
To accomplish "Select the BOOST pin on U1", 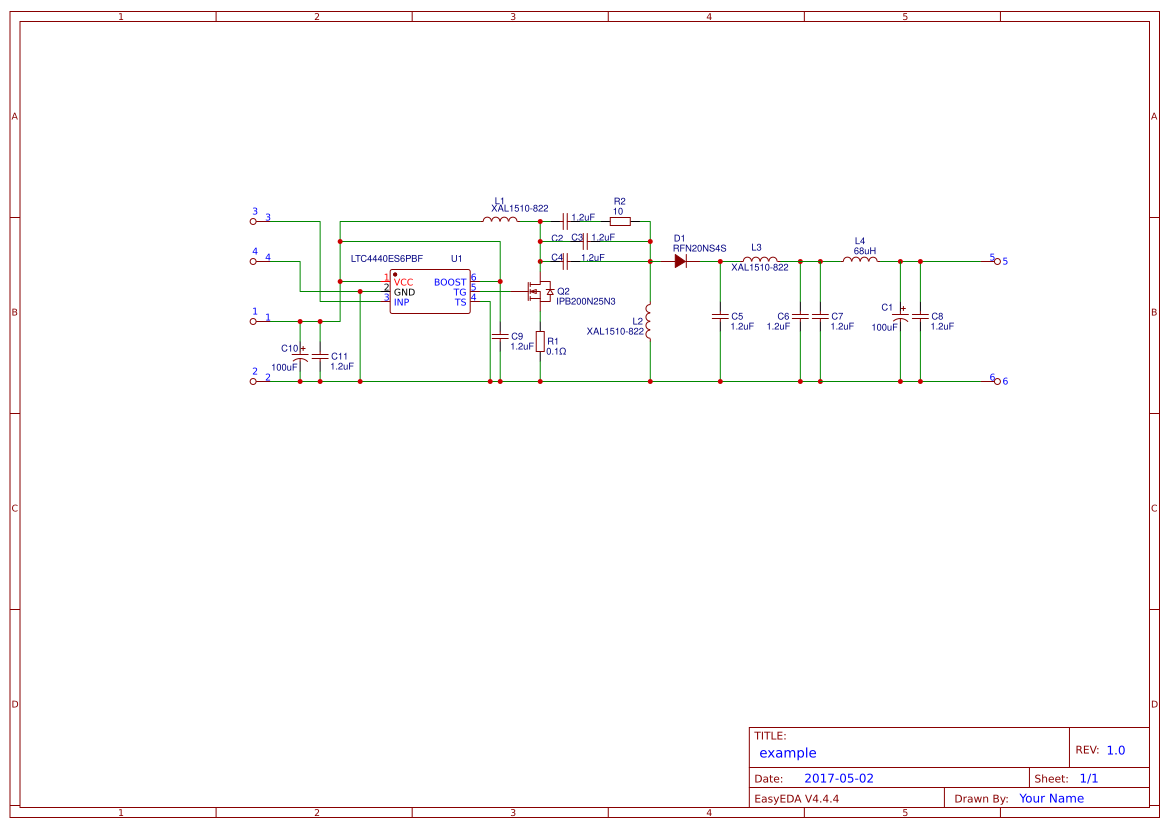I will [x=449, y=283].
